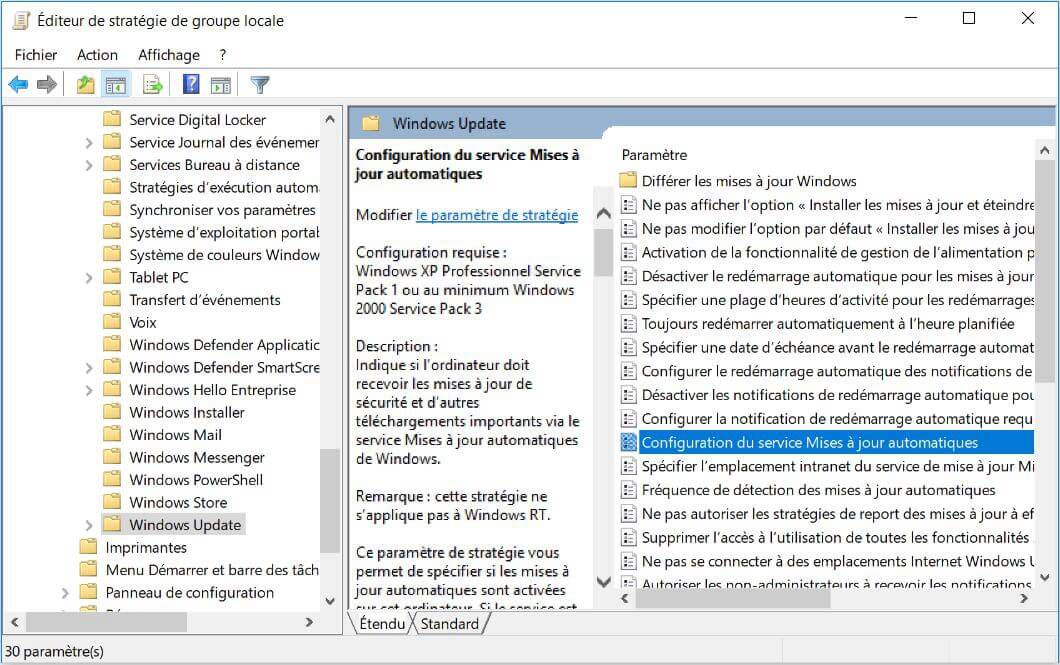1060x665 pixels.
Task: Click the Paramètre column header
Action: (x=654, y=155)
